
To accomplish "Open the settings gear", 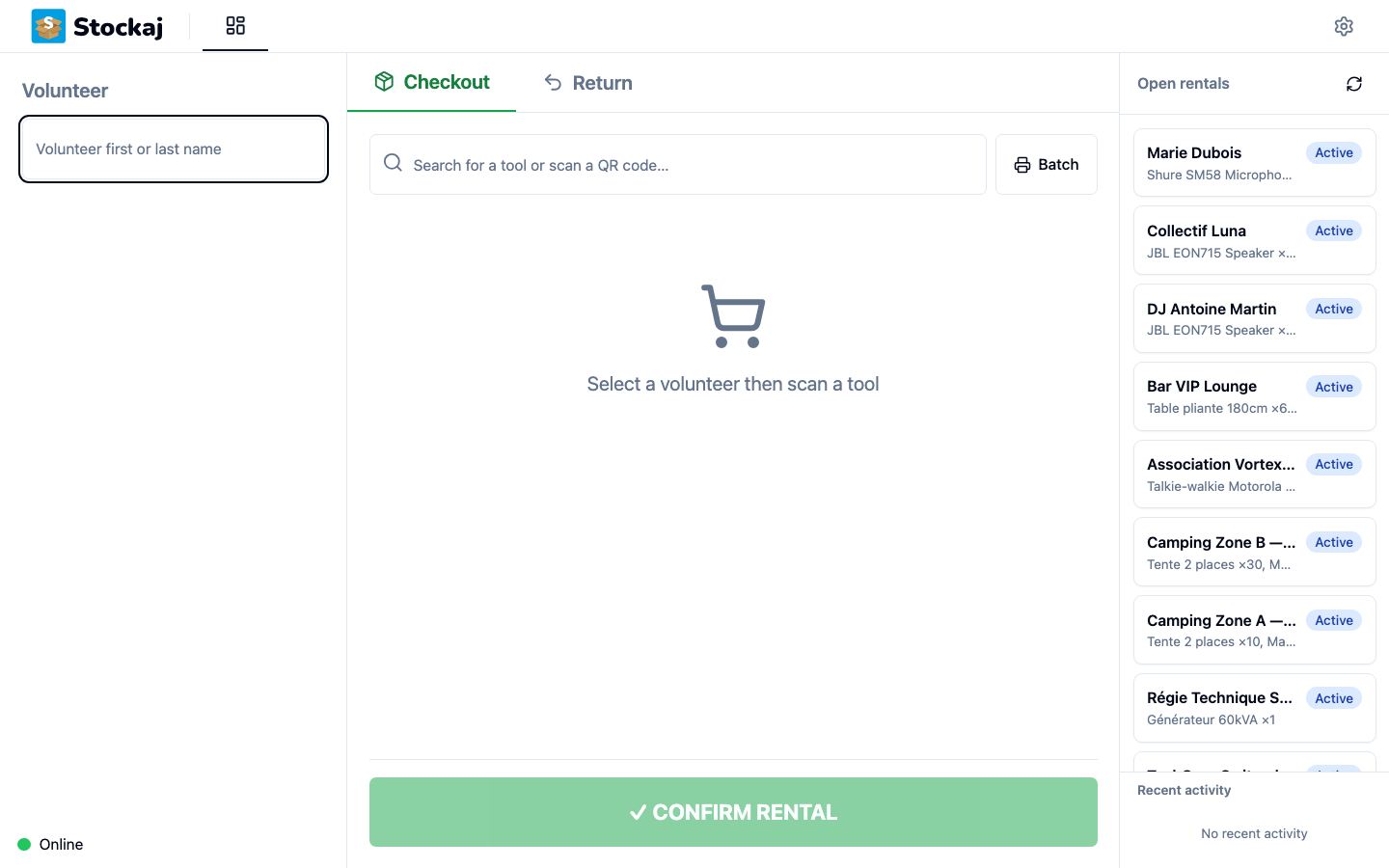I will [1344, 26].
